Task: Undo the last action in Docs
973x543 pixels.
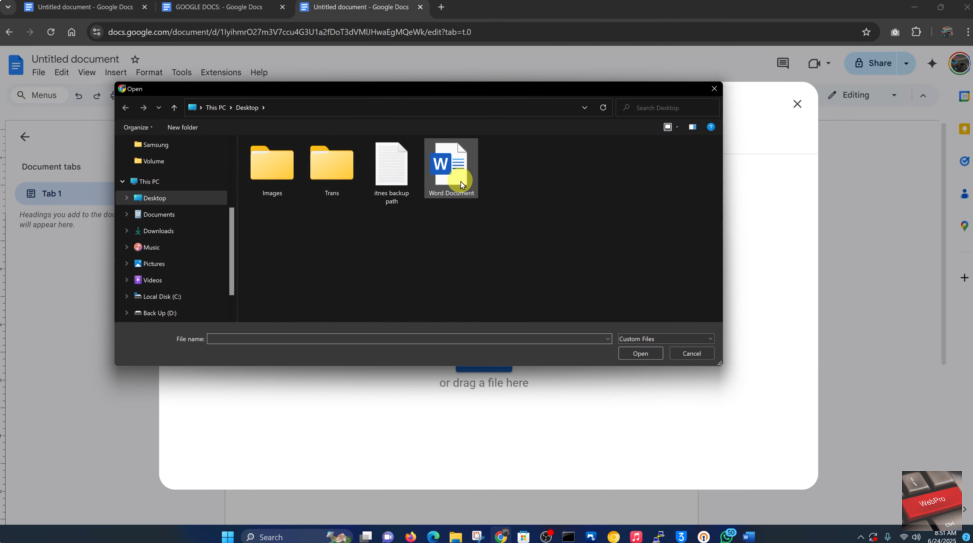Action: 78,96
